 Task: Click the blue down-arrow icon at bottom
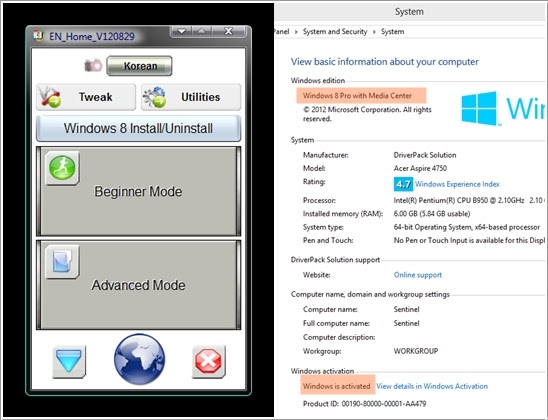(x=69, y=361)
